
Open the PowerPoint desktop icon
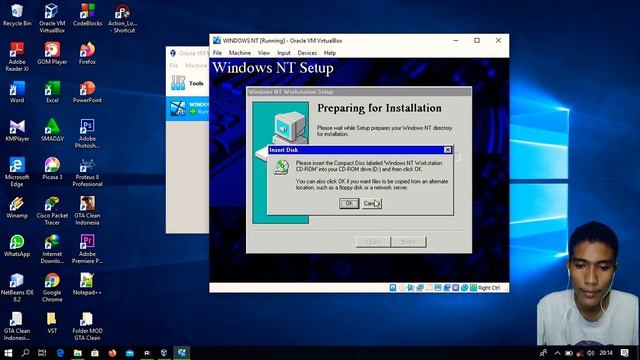[87, 92]
